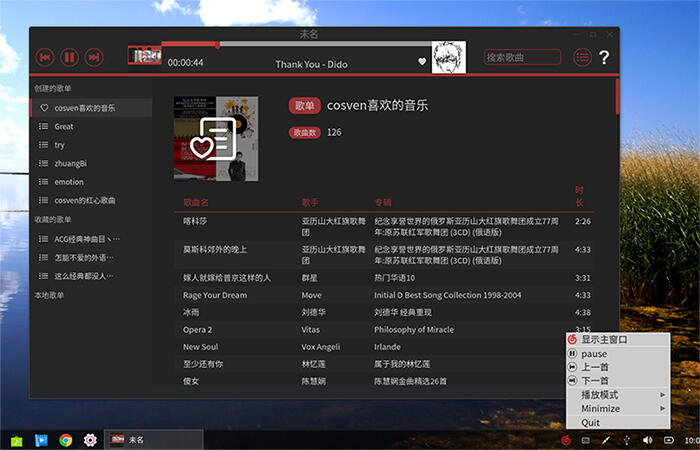Choose pause in tray menu
Image resolution: width=700 pixels, height=450 pixels.
point(618,354)
